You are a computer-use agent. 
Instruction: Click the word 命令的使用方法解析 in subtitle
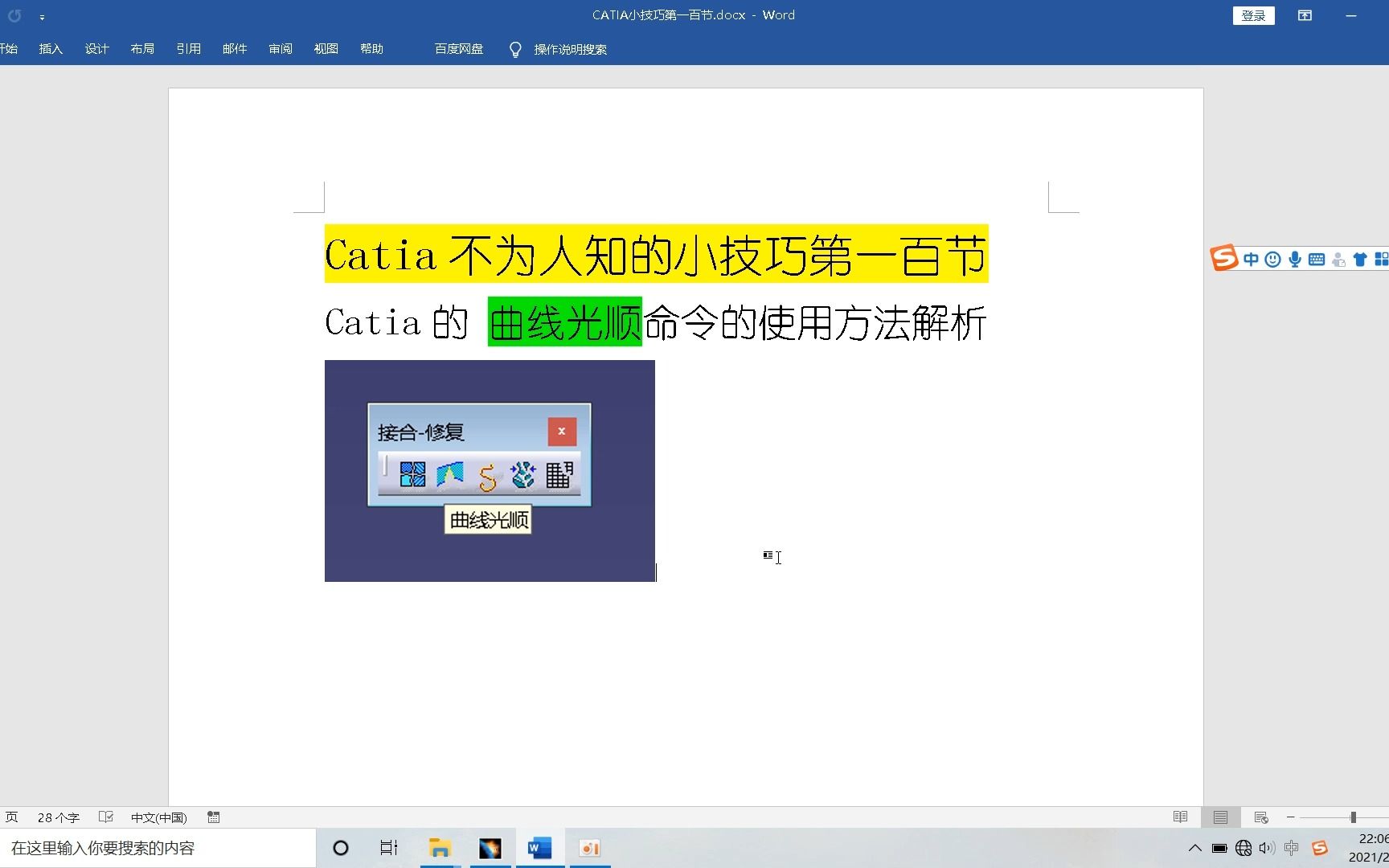[x=815, y=322]
